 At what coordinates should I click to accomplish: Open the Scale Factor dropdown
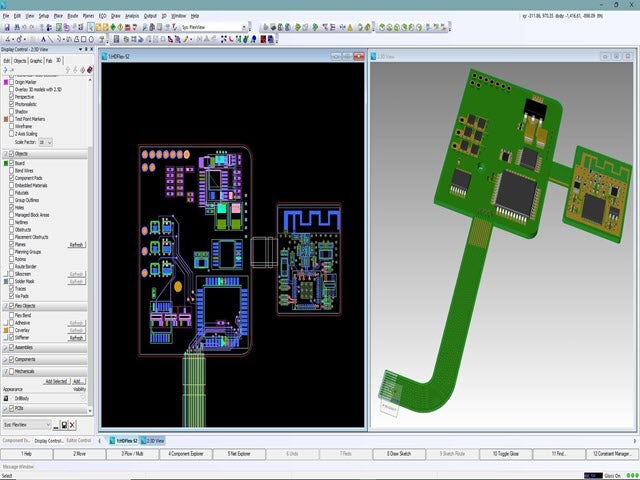click(x=48, y=143)
